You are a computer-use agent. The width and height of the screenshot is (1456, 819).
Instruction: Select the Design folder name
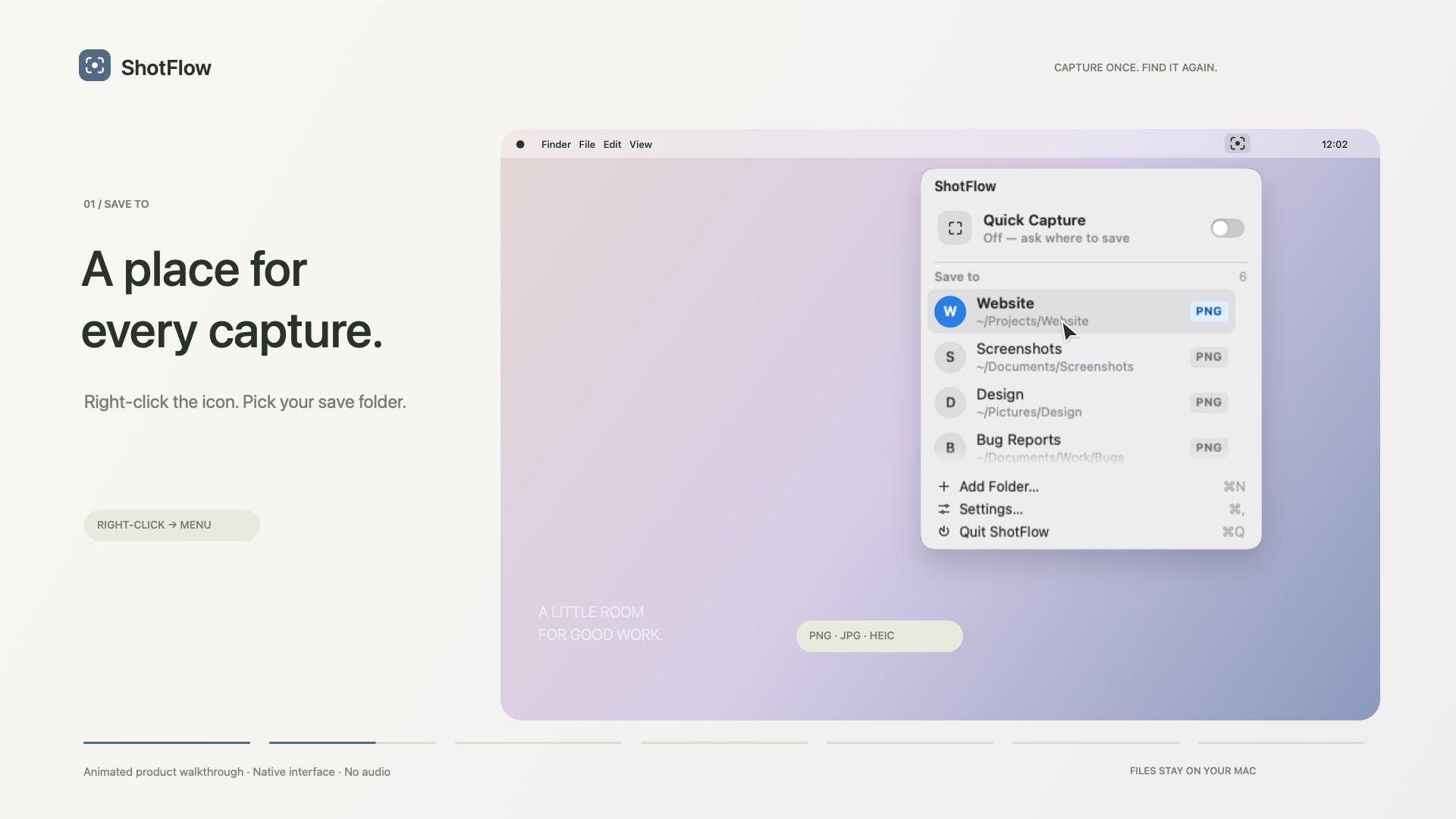click(x=999, y=394)
